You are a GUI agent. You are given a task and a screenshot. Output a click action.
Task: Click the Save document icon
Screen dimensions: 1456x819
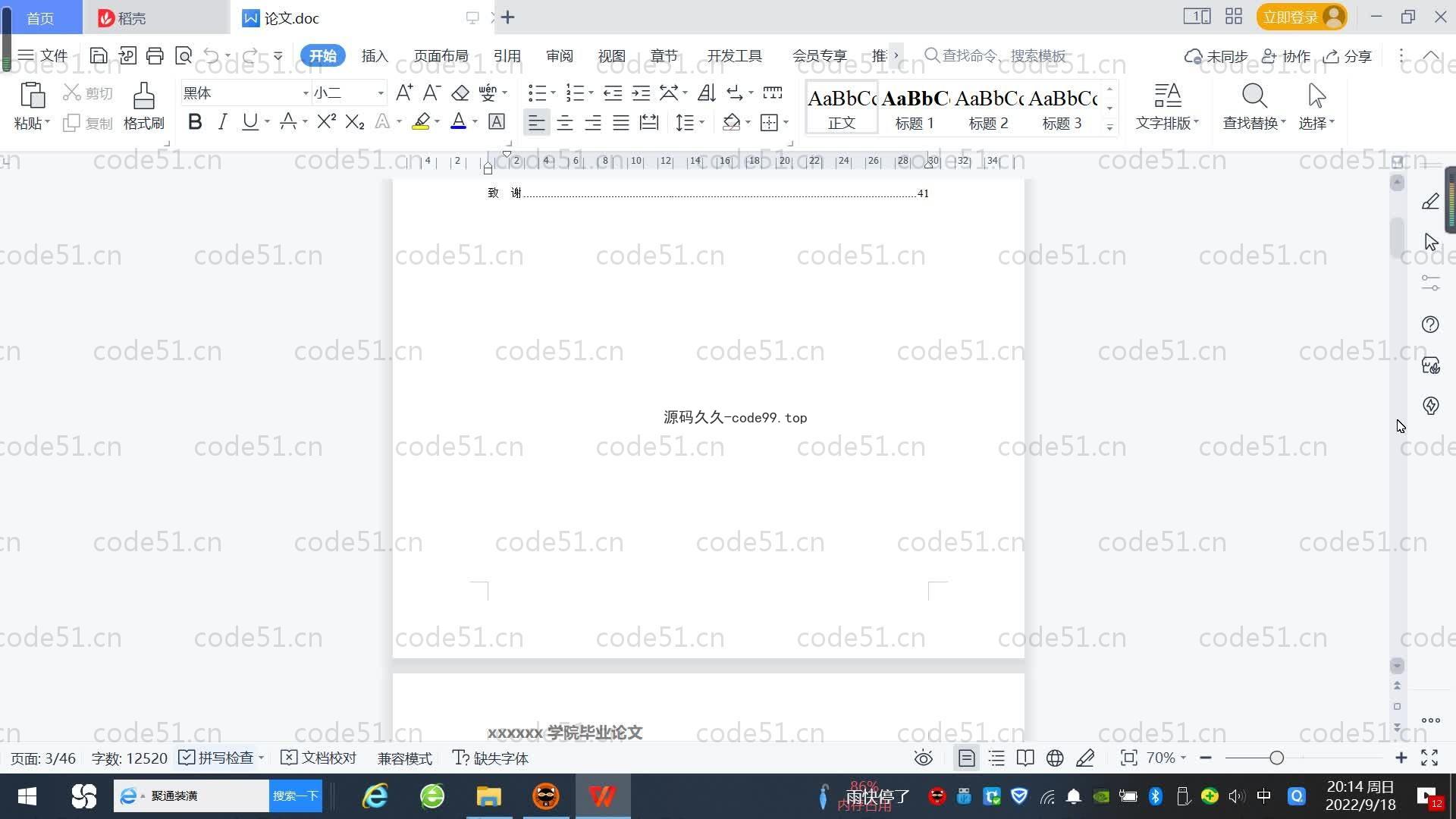(x=98, y=55)
